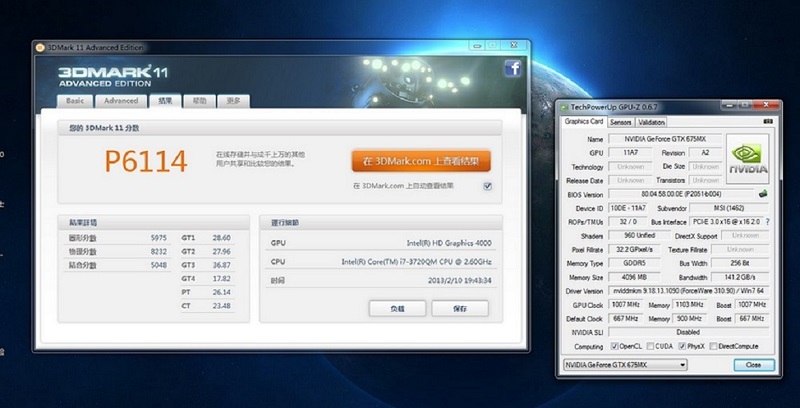Toggle auto-view results on 3DMark.com checkbox
The width and height of the screenshot is (800, 408).
coord(487,186)
